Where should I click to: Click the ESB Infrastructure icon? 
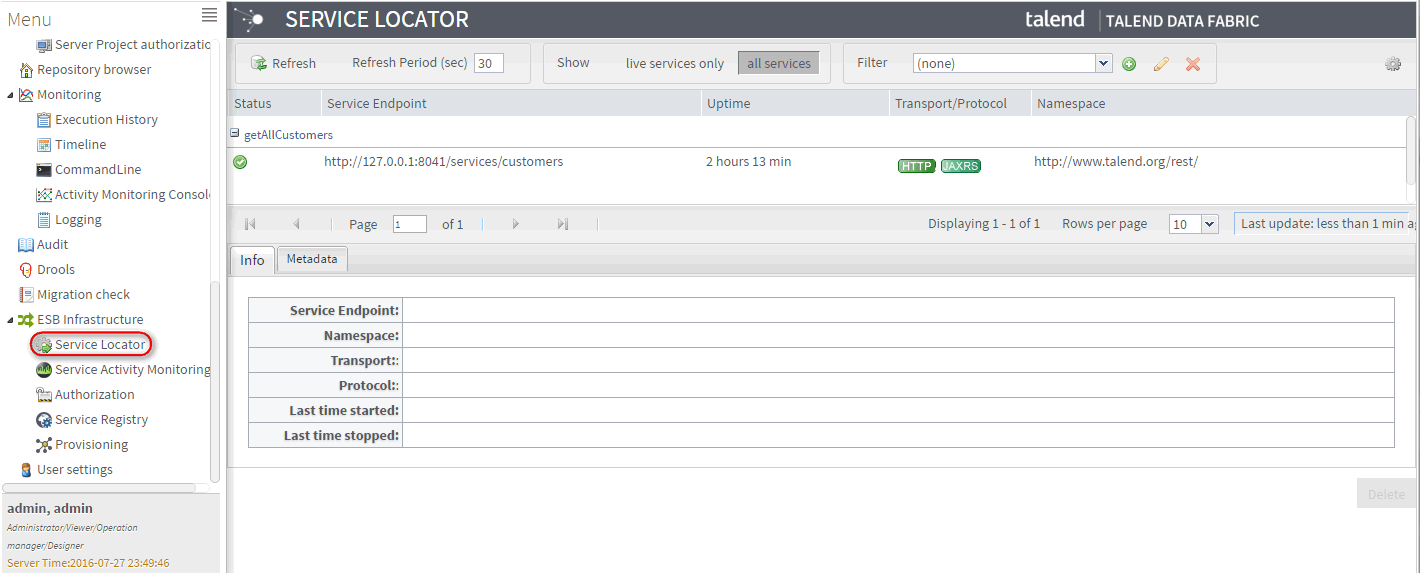26,320
